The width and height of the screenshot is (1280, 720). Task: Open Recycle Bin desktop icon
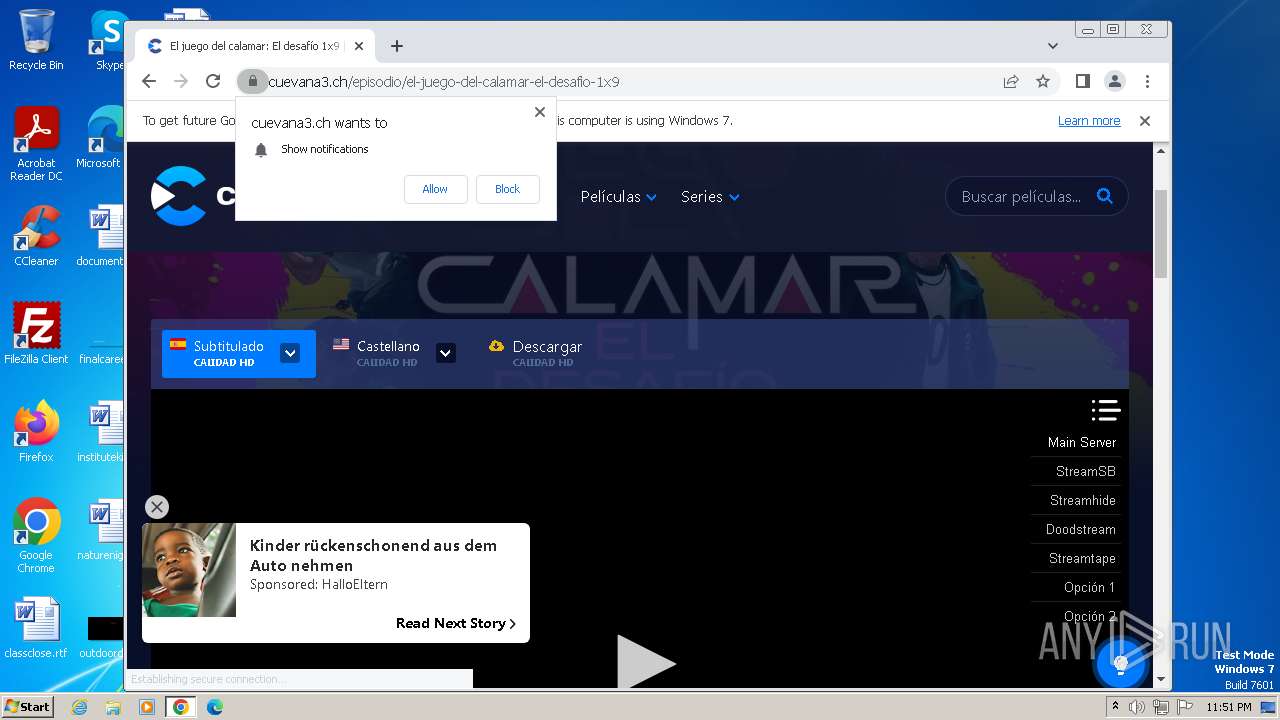(x=36, y=39)
